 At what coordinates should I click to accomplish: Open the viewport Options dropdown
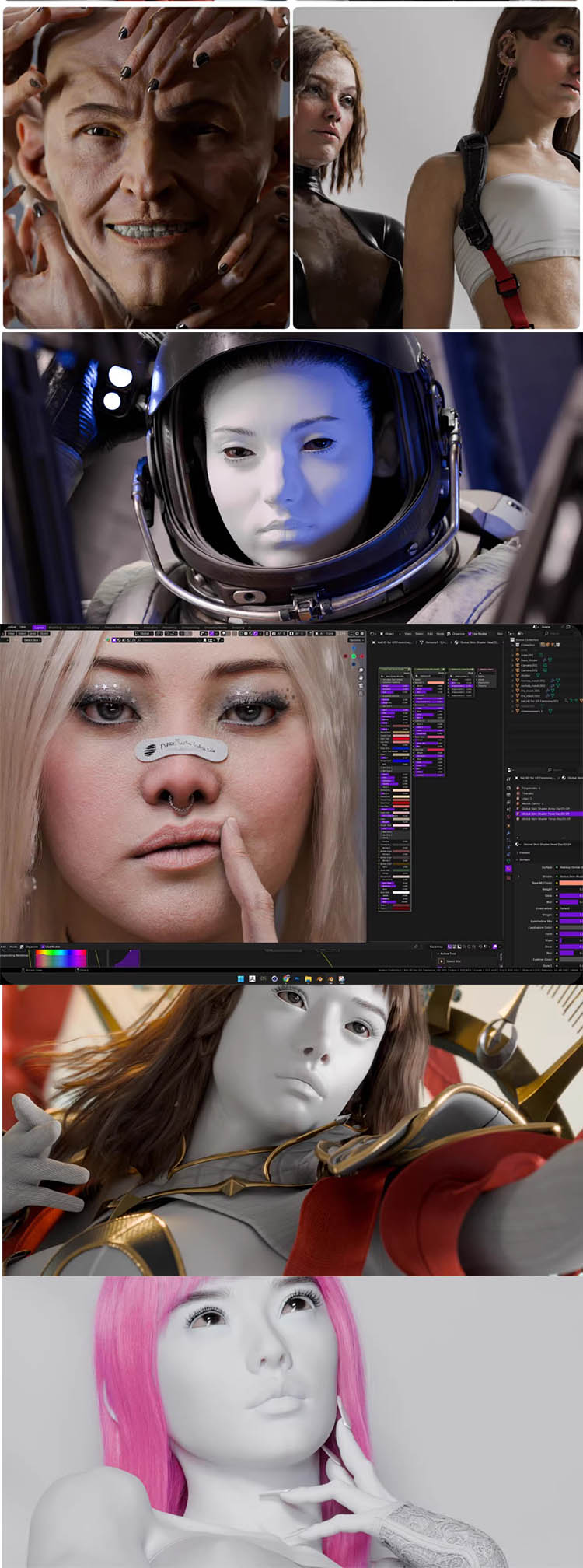coord(354,640)
